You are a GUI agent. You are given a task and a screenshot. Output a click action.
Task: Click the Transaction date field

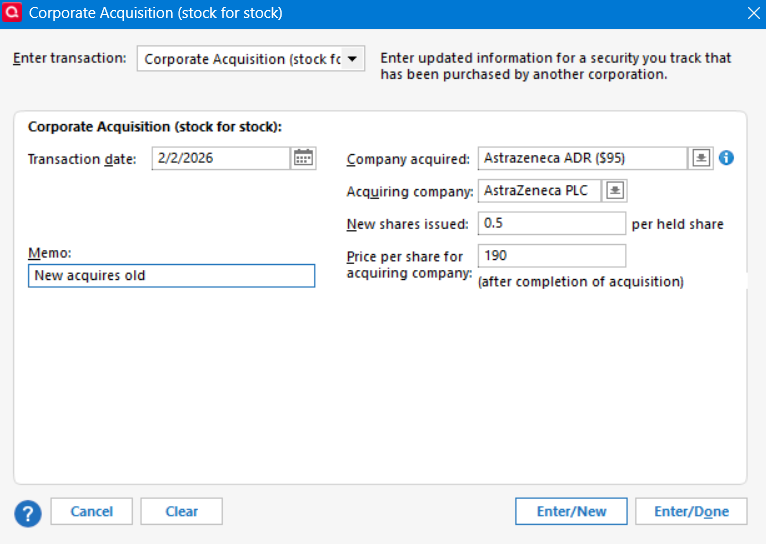[221, 158]
